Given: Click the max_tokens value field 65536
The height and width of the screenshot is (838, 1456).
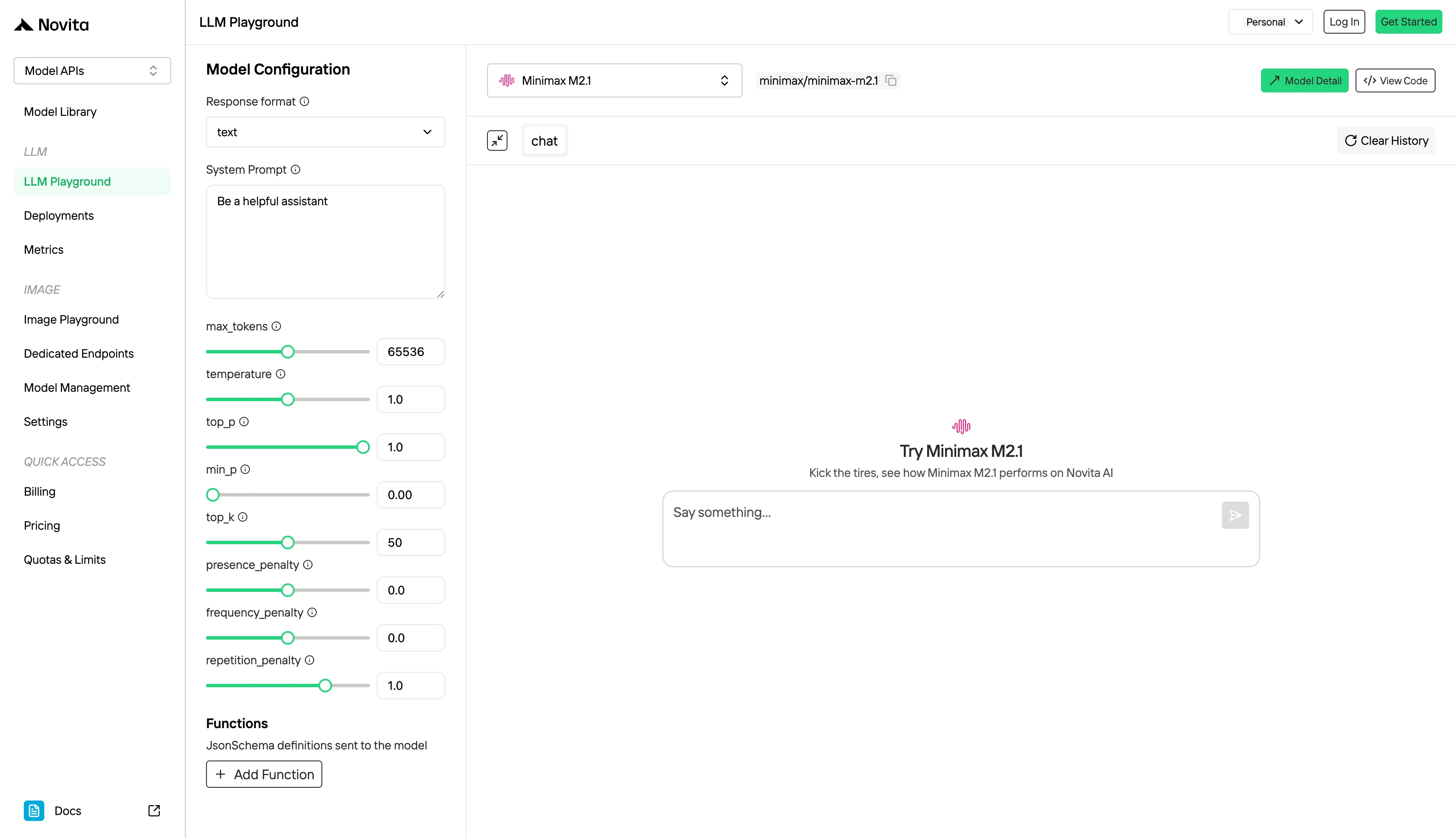Looking at the screenshot, I should point(411,352).
